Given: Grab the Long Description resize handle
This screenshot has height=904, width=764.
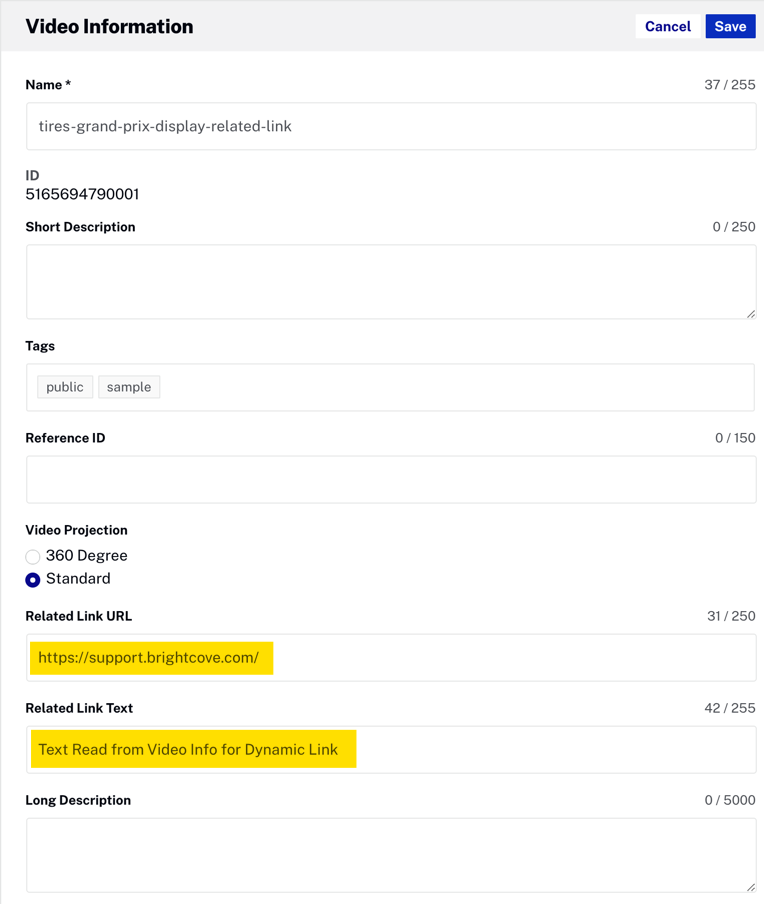Looking at the screenshot, I should 750,886.
